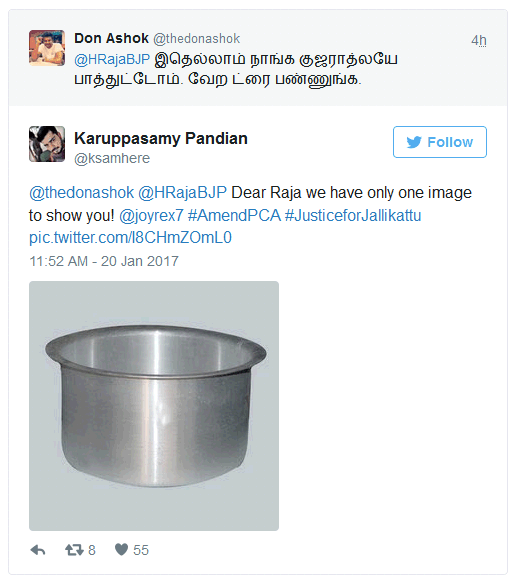Click the Karuppasamy Pandian display name

tap(161, 138)
